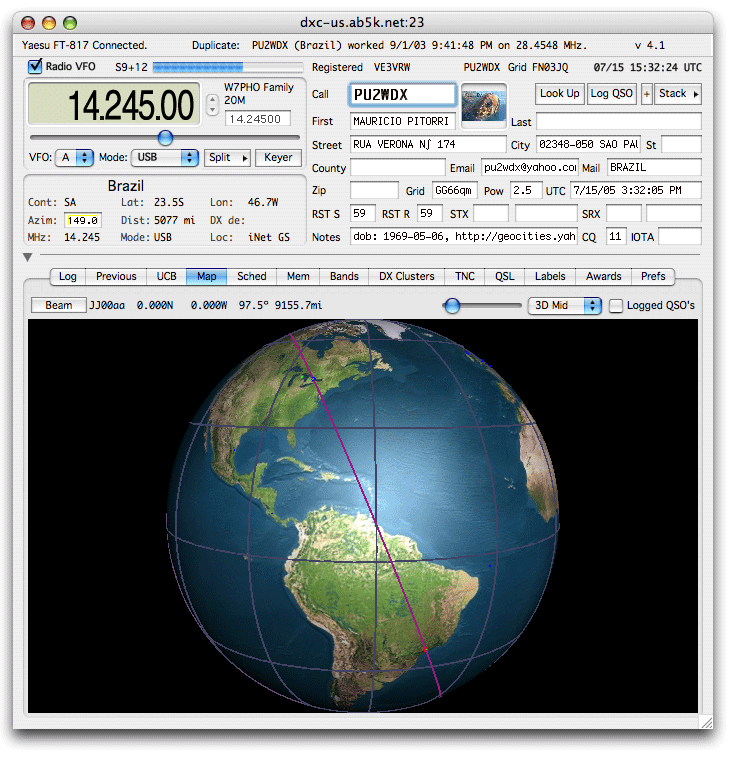Click the Call sign input field
This screenshot has height=765, width=743.
(x=402, y=95)
